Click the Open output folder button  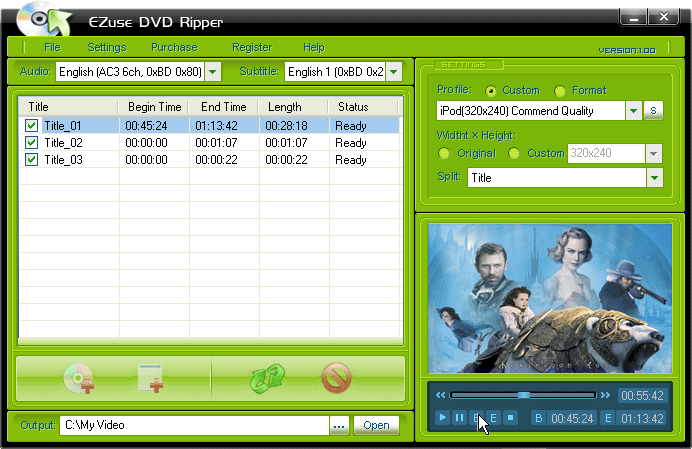click(x=376, y=425)
